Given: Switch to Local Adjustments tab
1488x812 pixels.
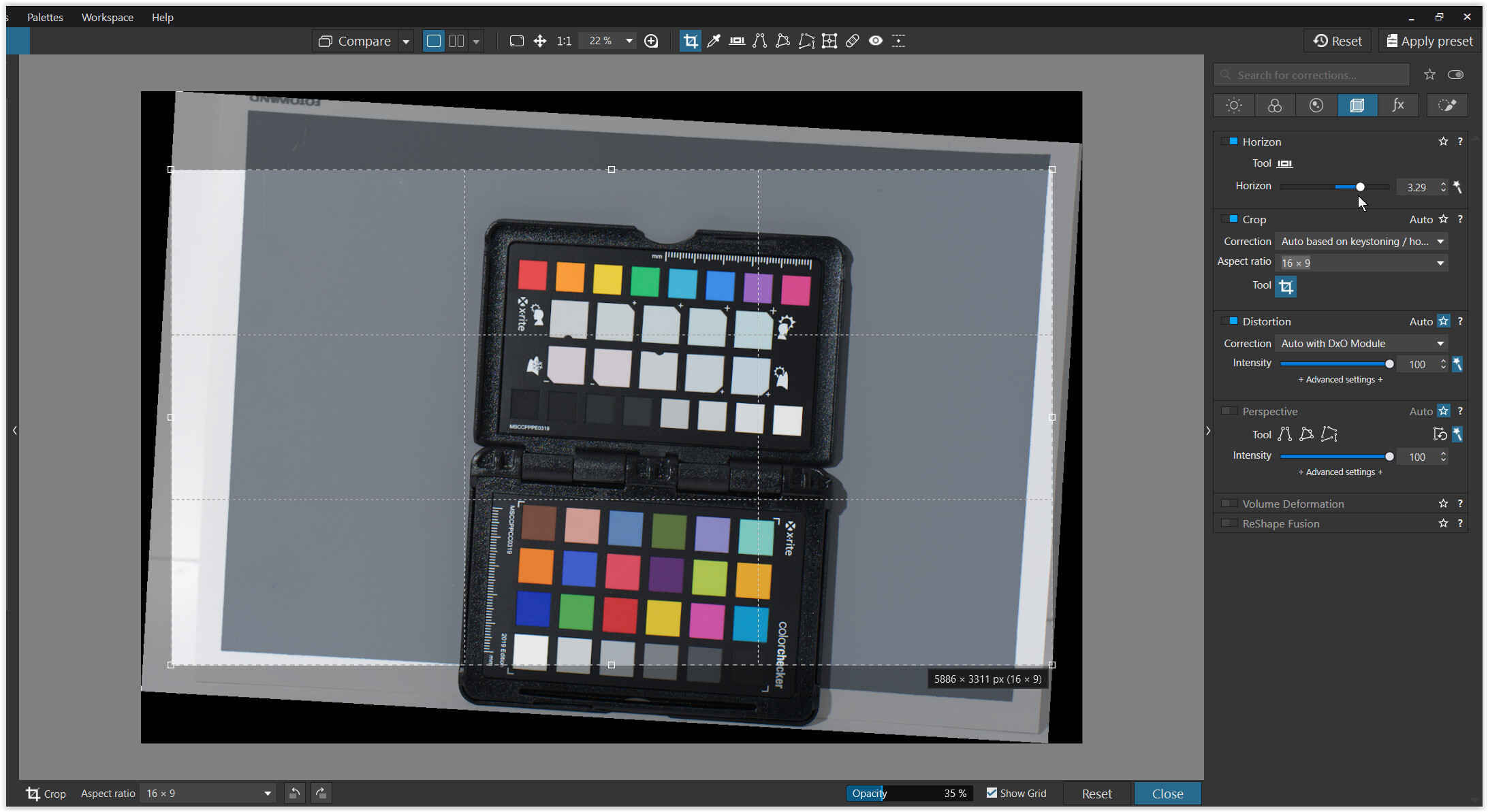Looking at the screenshot, I should (x=1447, y=105).
